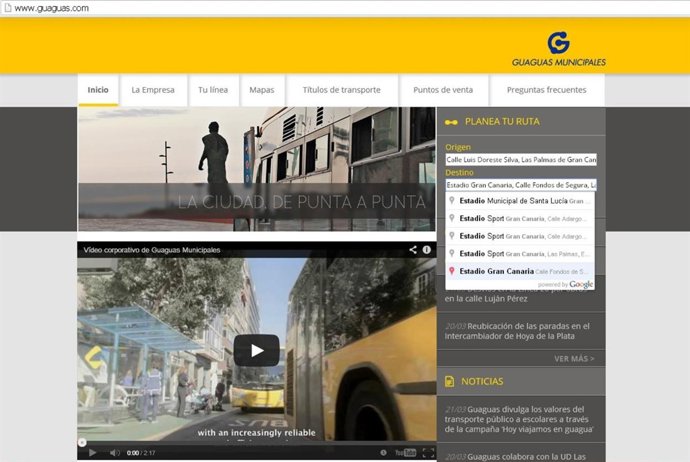Open the video info icon

pyautogui.click(x=427, y=249)
